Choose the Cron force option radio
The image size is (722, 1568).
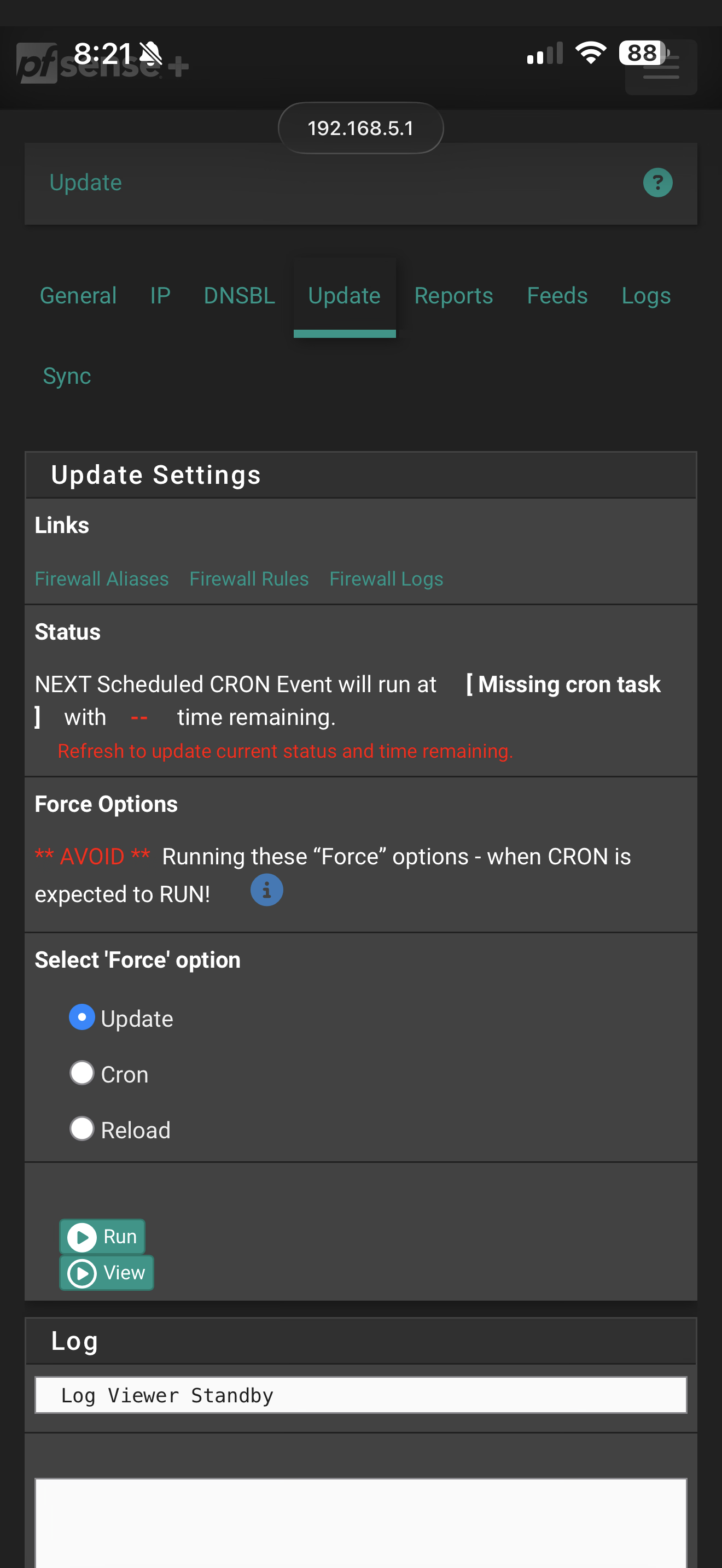(82, 1073)
